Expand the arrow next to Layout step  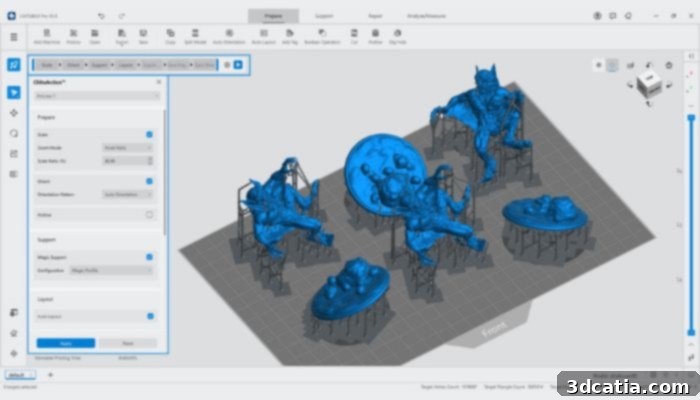[x=138, y=65]
